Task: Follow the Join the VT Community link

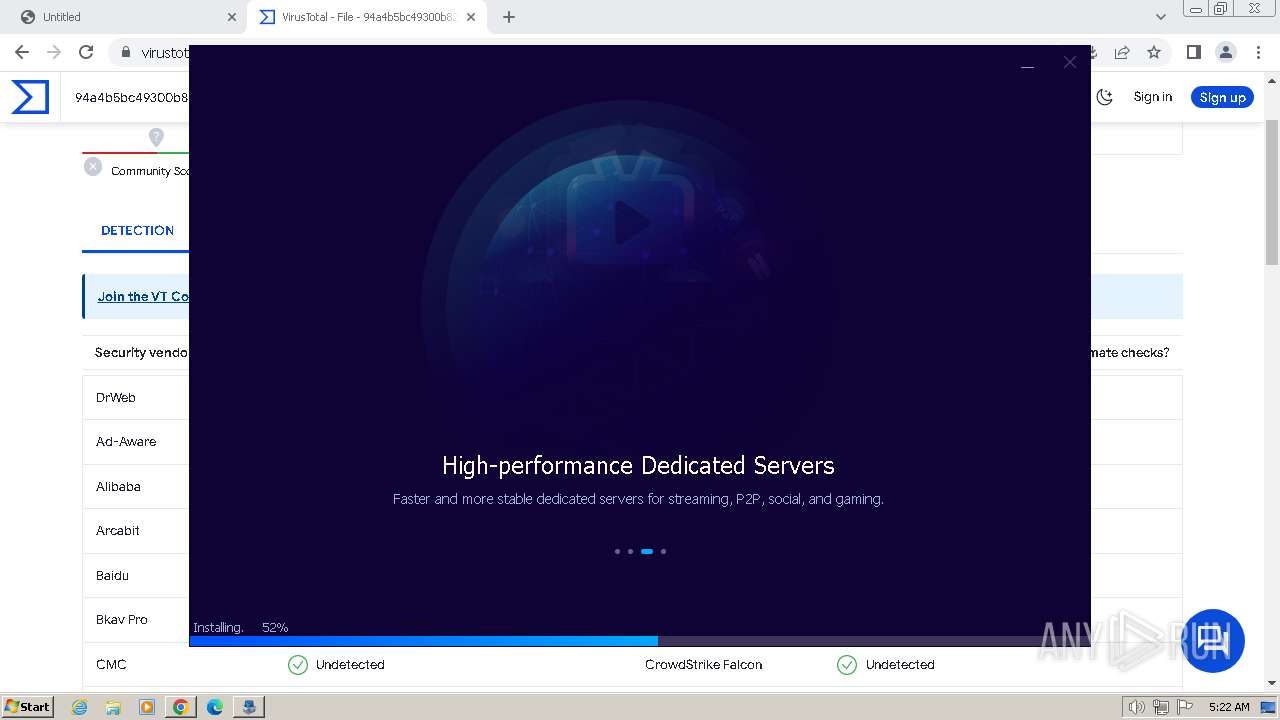Action: (x=142, y=296)
